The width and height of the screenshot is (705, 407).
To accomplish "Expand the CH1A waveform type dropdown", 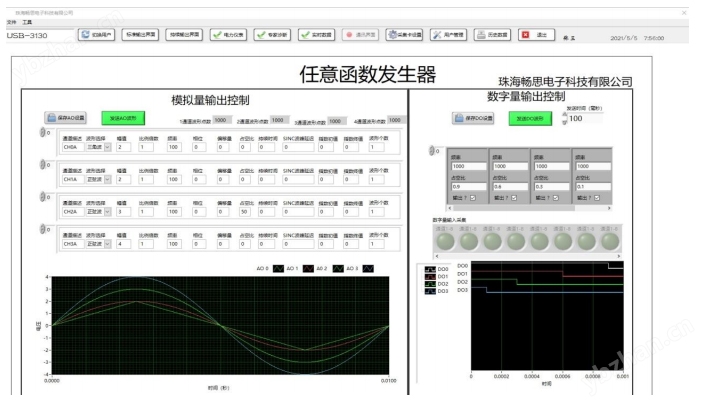I will point(97,180).
